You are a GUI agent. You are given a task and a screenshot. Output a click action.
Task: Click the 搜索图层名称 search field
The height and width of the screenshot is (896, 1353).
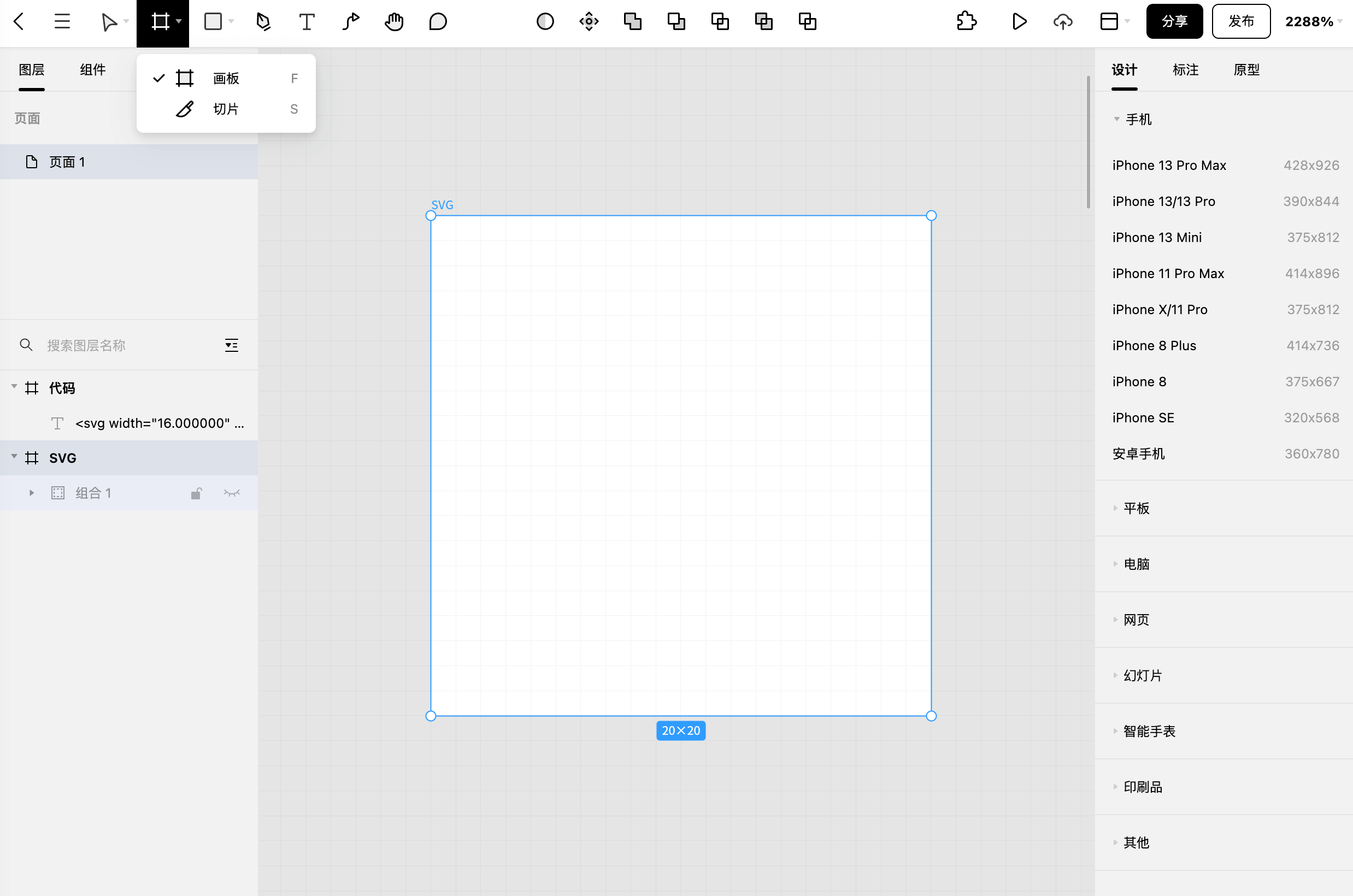[128, 345]
